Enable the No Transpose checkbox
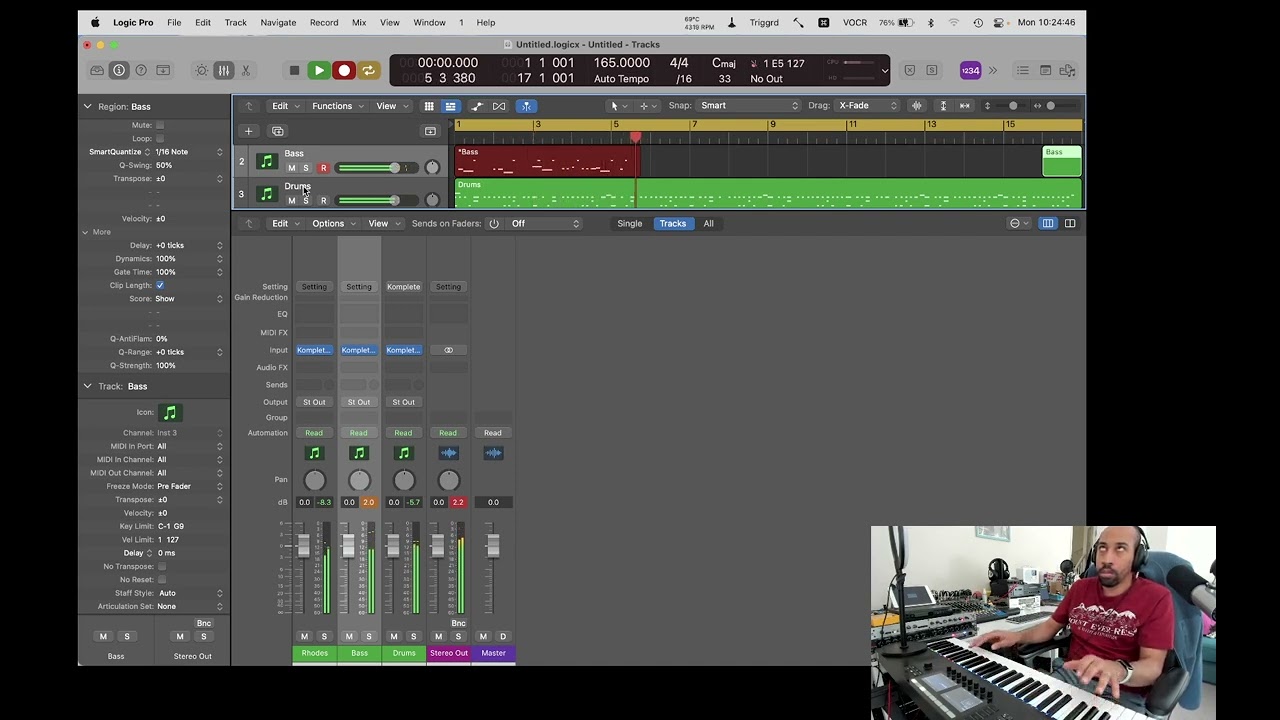Viewport: 1280px width, 720px height. click(x=162, y=566)
